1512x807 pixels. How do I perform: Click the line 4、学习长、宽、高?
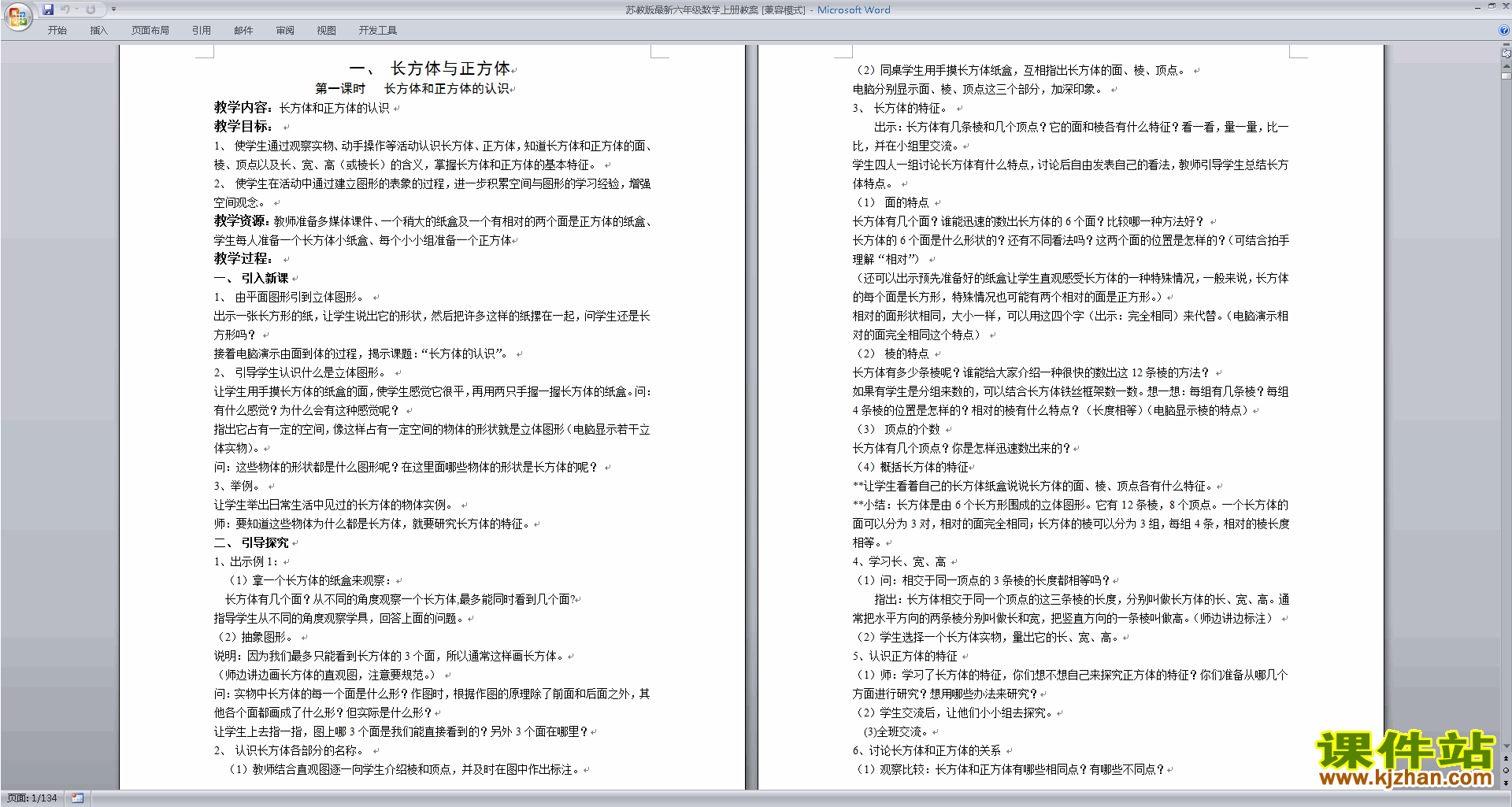[x=899, y=561]
